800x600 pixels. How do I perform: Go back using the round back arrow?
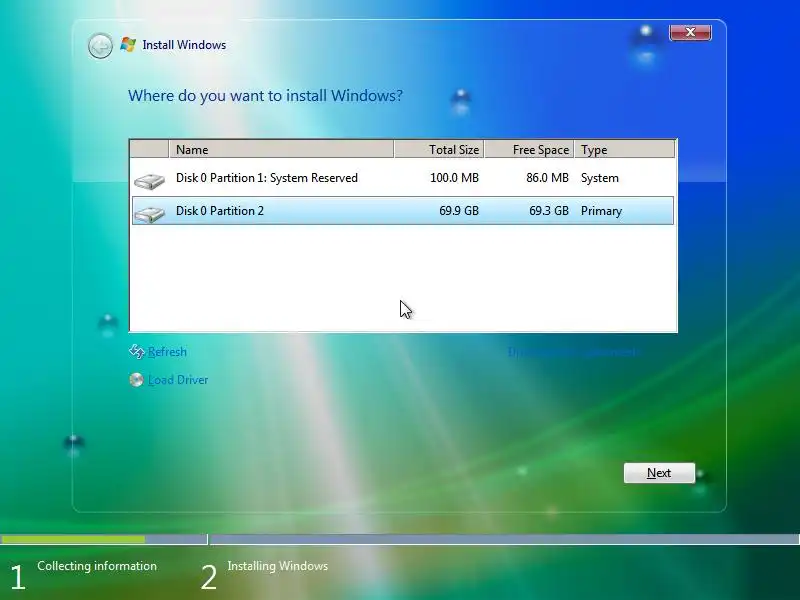[100, 46]
